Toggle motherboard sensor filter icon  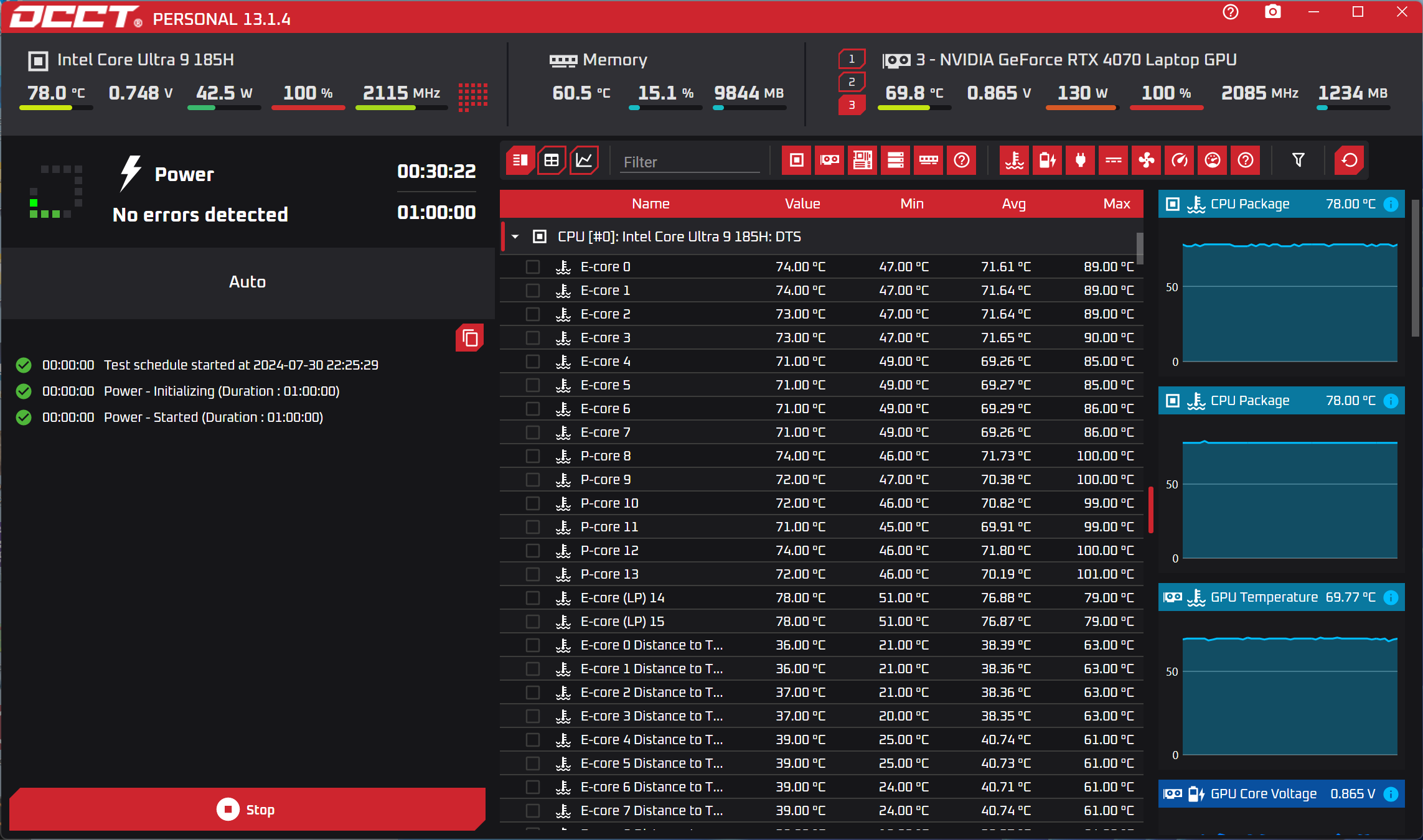(862, 161)
